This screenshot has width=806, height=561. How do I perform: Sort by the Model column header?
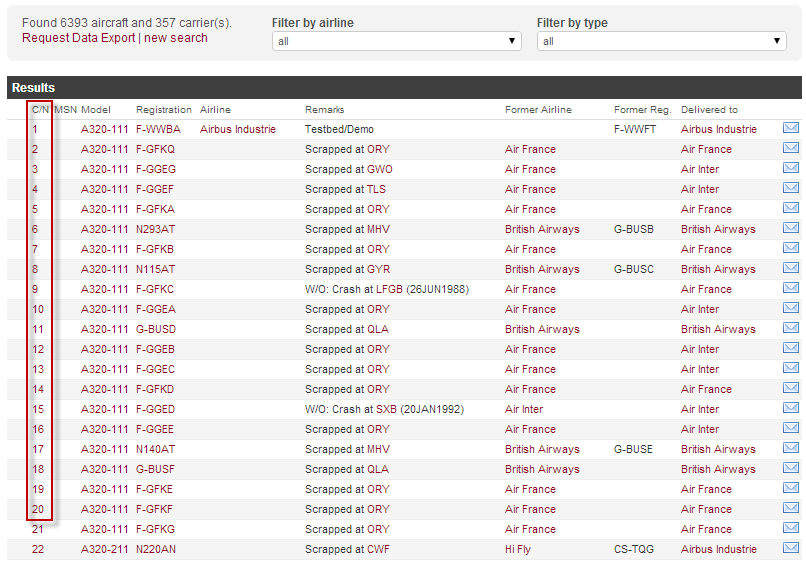coord(96,109)
